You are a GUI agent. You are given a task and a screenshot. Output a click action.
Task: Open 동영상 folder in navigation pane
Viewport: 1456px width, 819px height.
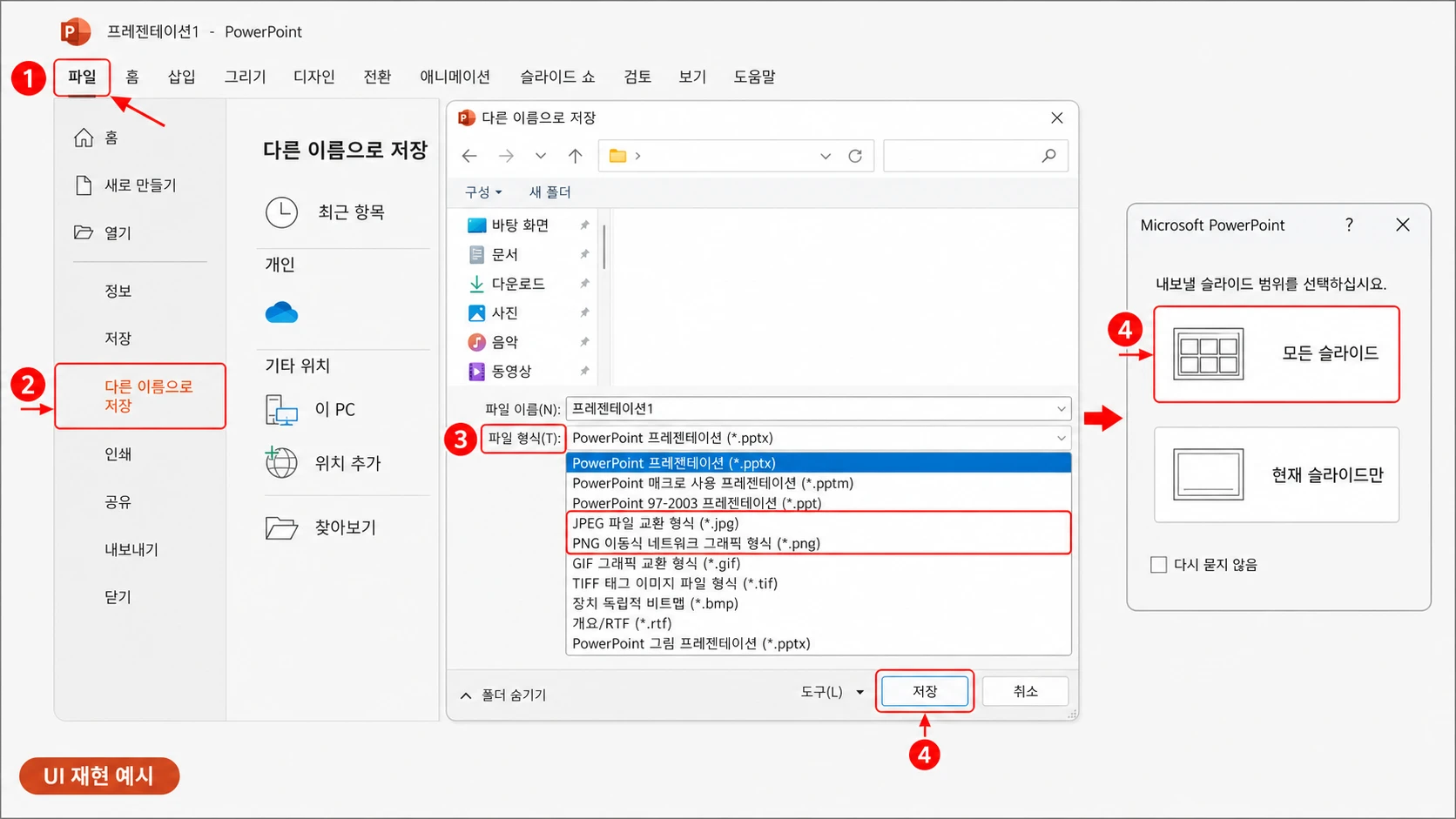click(x=500, y=372)
